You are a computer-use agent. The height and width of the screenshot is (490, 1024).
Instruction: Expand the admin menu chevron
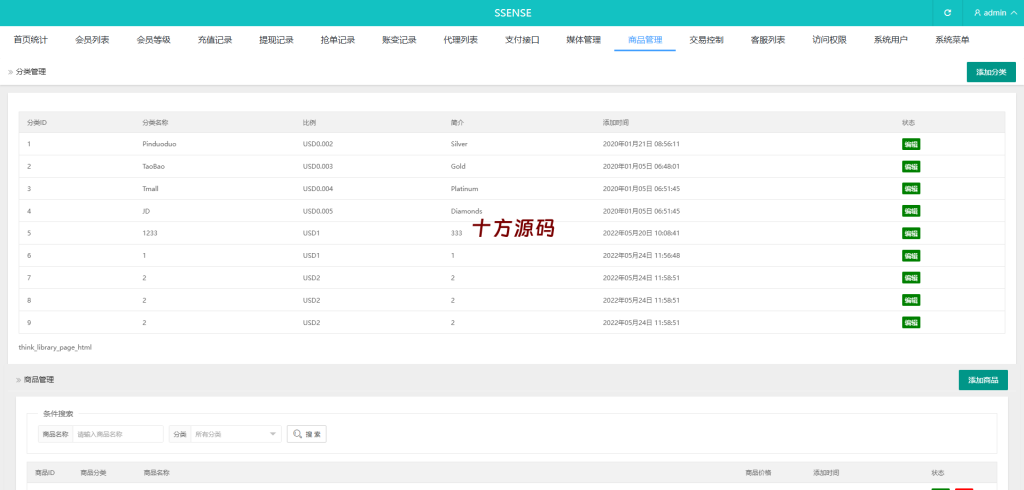coord(1014,12)
